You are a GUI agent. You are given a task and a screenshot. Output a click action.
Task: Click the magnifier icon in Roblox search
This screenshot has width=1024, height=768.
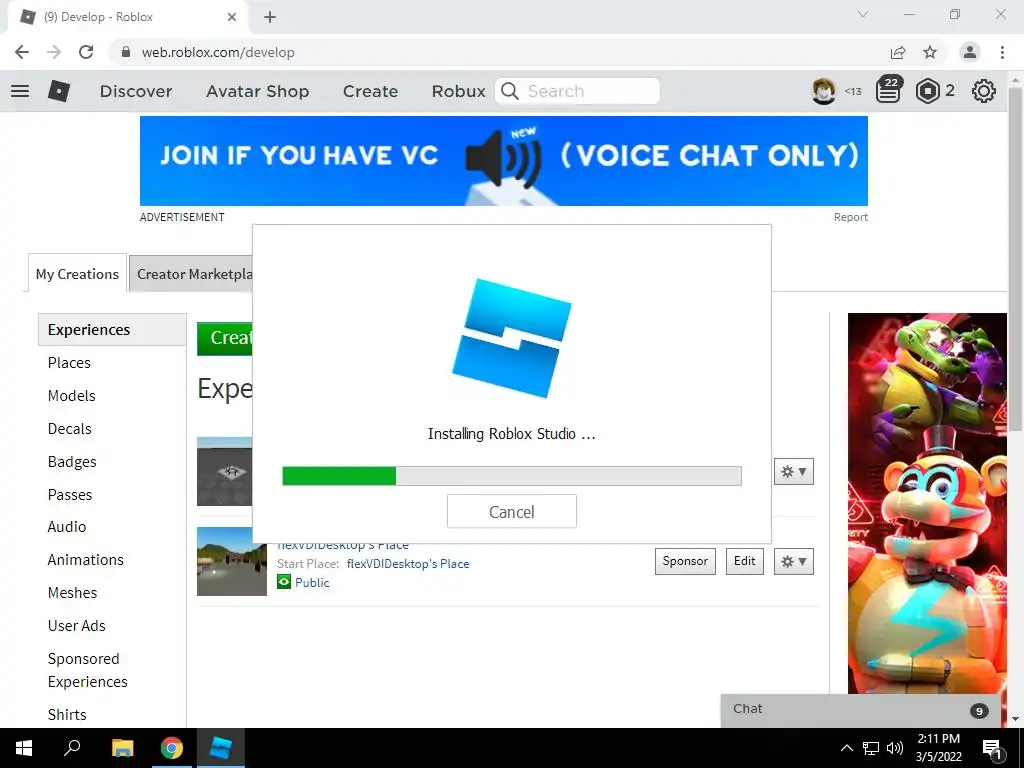click(510, 91)
